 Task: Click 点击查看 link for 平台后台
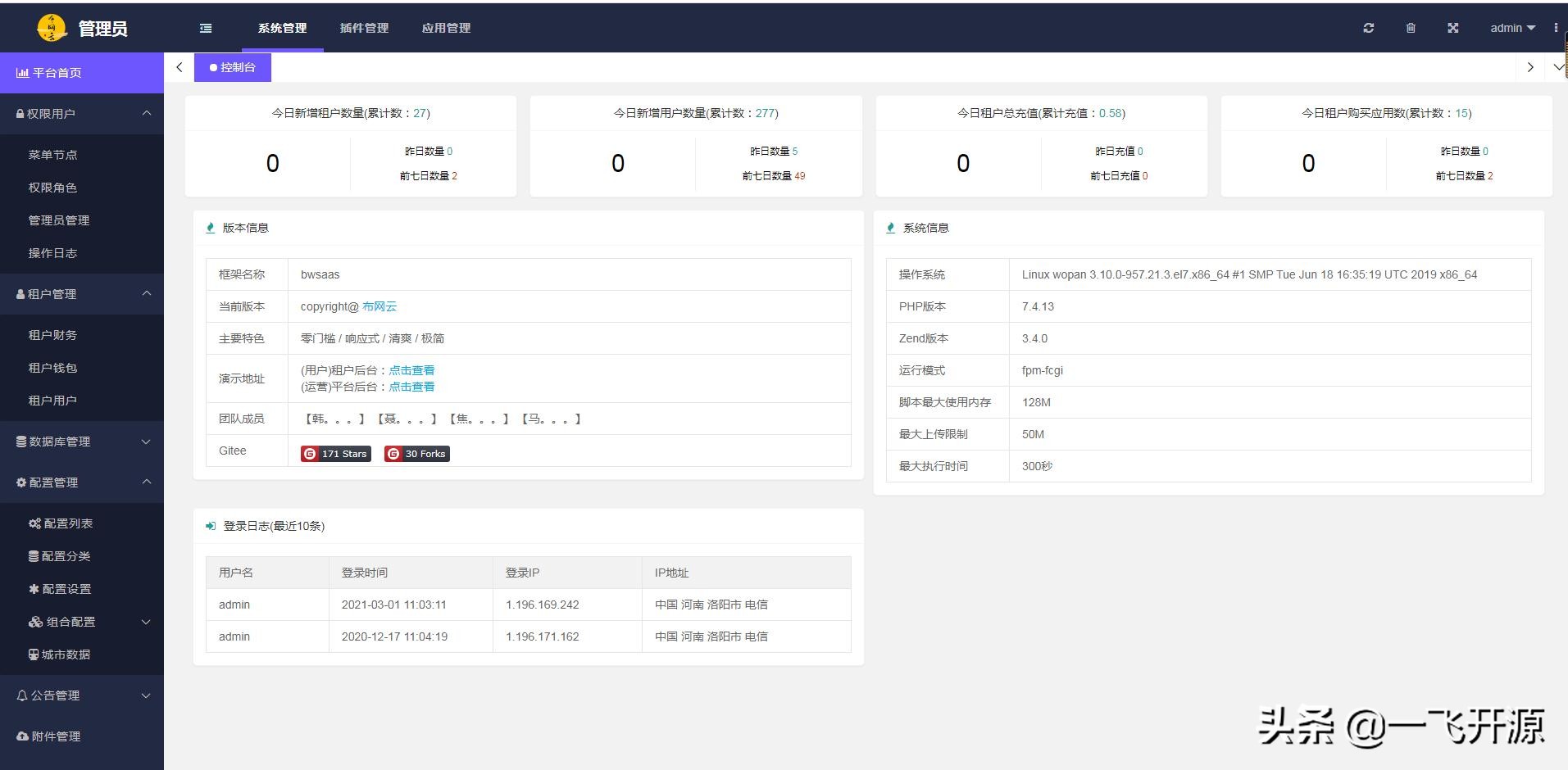[x=411, y=387]
